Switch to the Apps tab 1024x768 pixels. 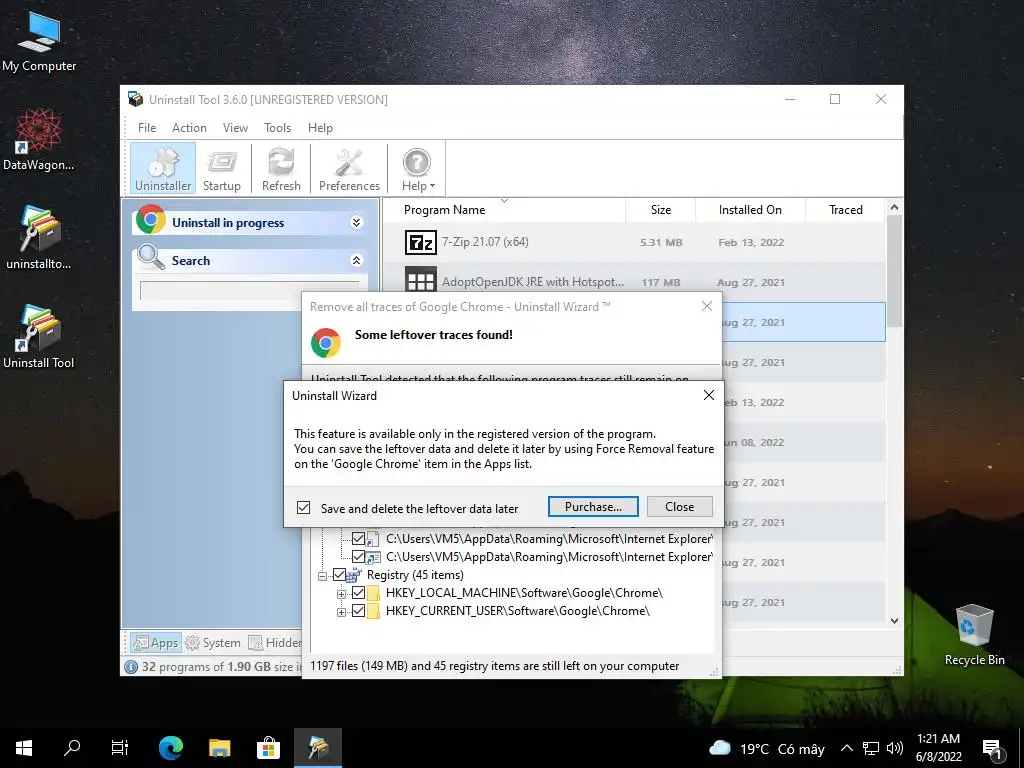point(155,643)
